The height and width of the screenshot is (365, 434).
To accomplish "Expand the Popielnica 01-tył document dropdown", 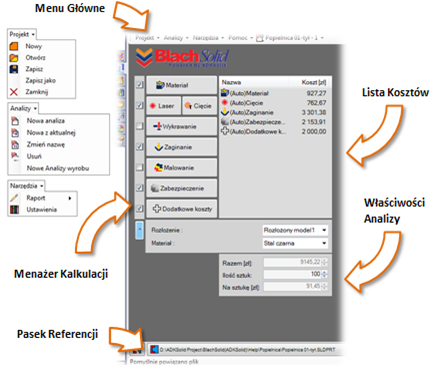I will click(322, 38).
